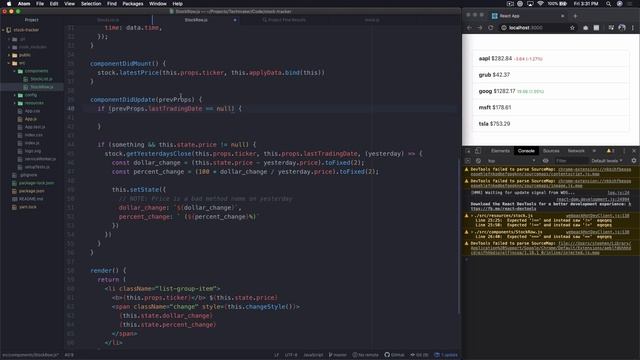Switch to the active StockRow.js editor tab
The height and width of the screenshot is (360, 640).
[x=196, y=20]
